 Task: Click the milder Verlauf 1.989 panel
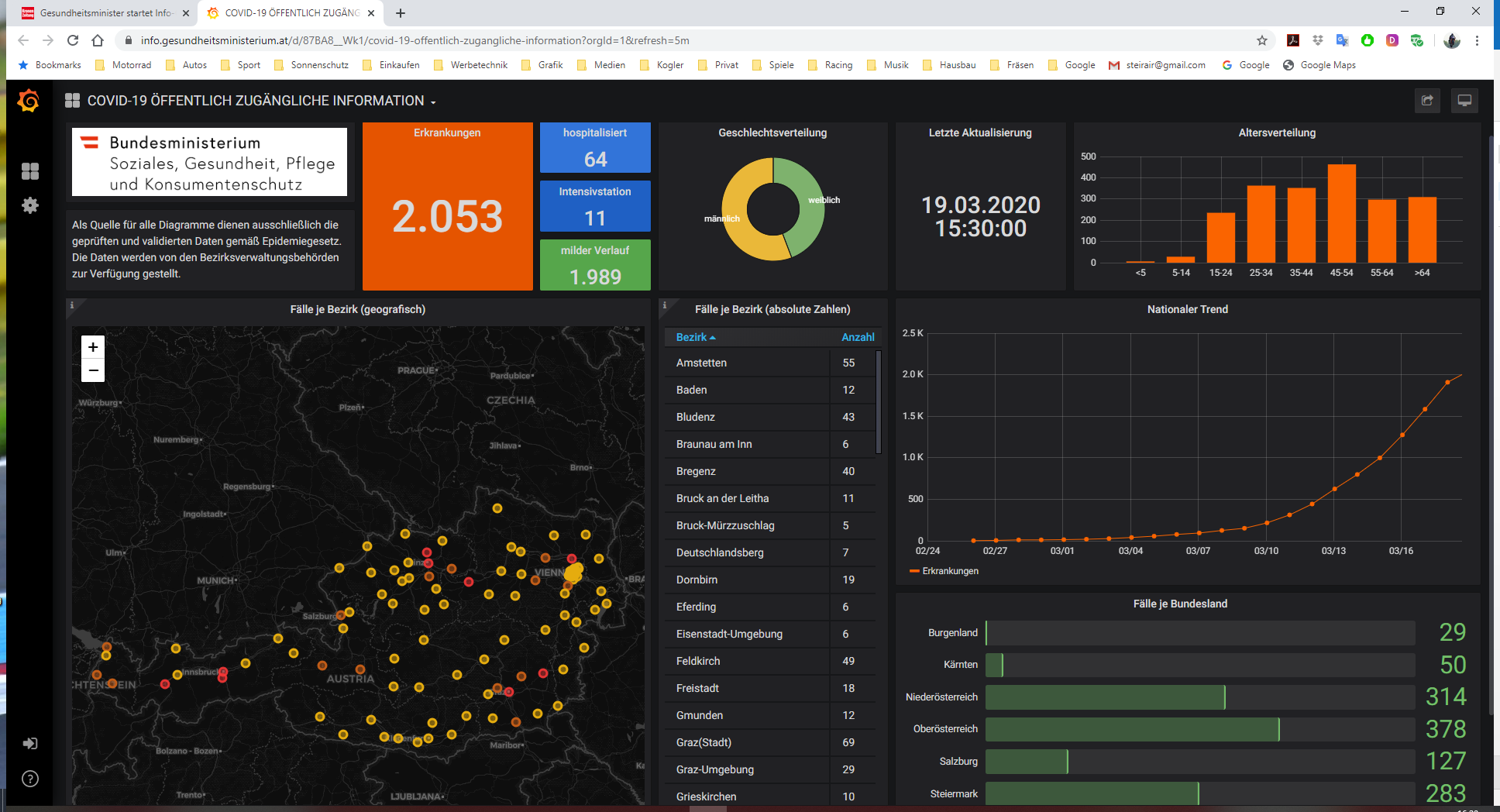pyautogui.click(x=595, y=265)
